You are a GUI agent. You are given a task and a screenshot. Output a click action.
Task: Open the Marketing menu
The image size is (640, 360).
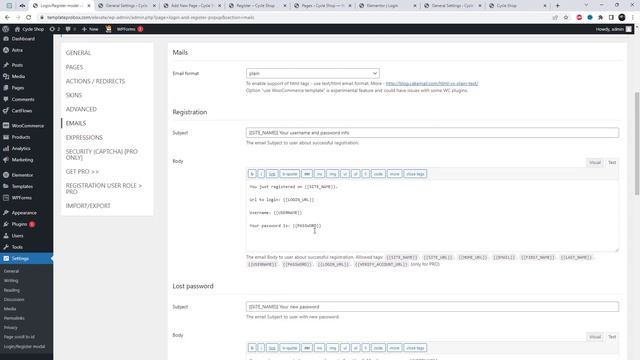point(22,160)
